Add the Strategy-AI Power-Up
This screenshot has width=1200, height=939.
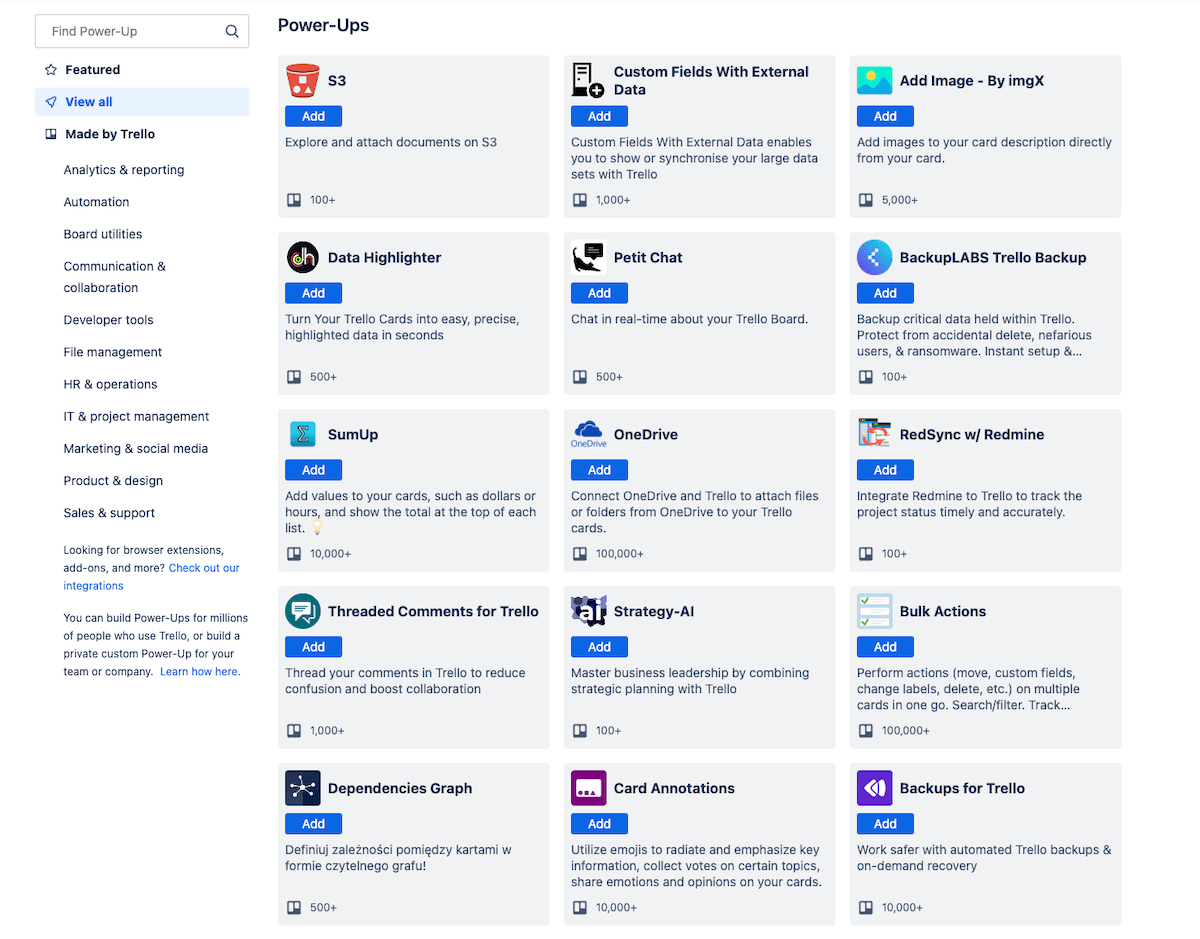(x=599, y=646)
